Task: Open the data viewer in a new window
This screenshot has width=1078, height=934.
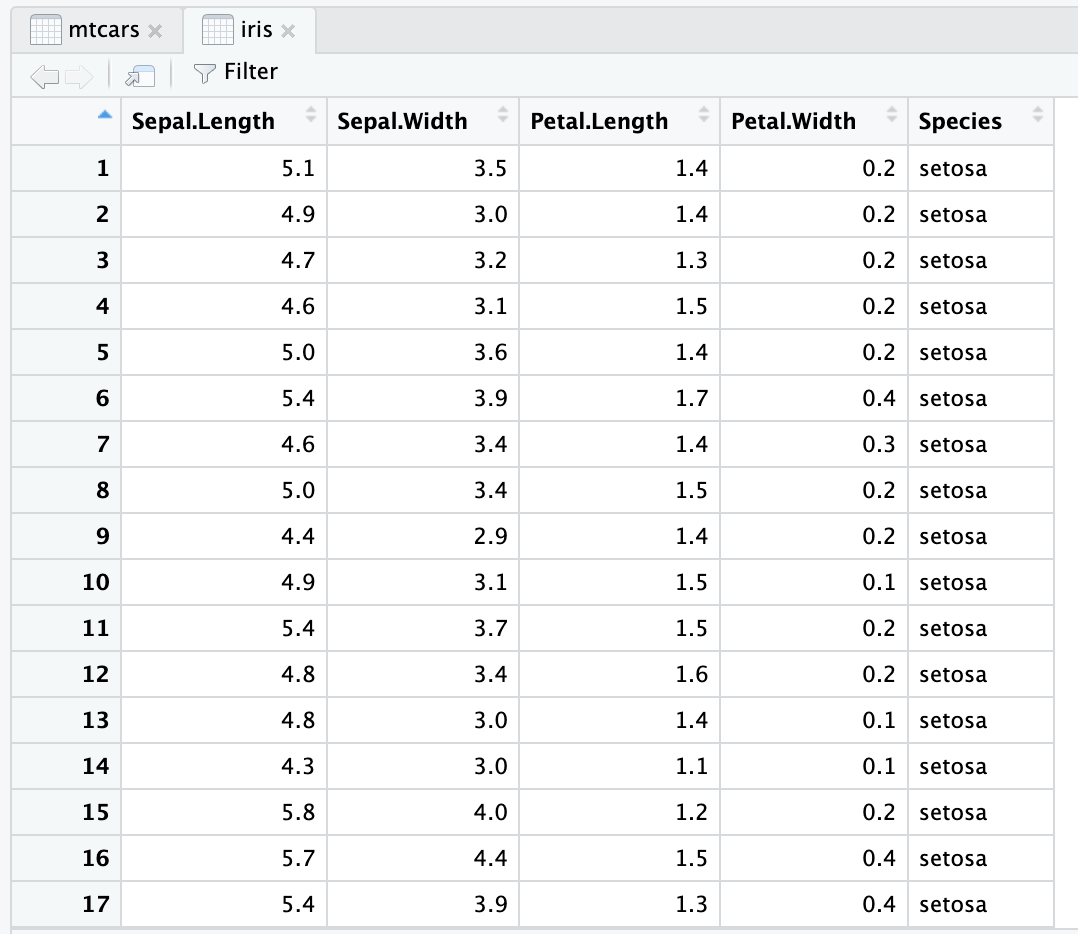Action: 140,73
